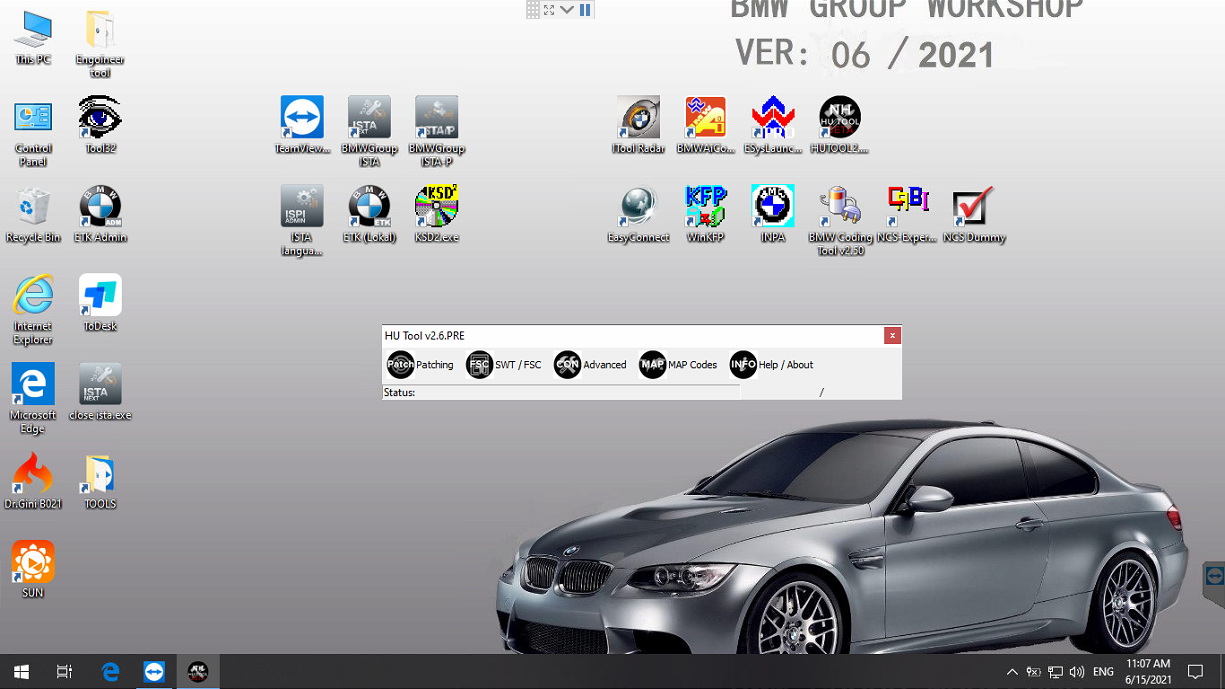Show hidden system tray icons
The width and height of the screenshot is (1225, 689).
(1012, 672)
